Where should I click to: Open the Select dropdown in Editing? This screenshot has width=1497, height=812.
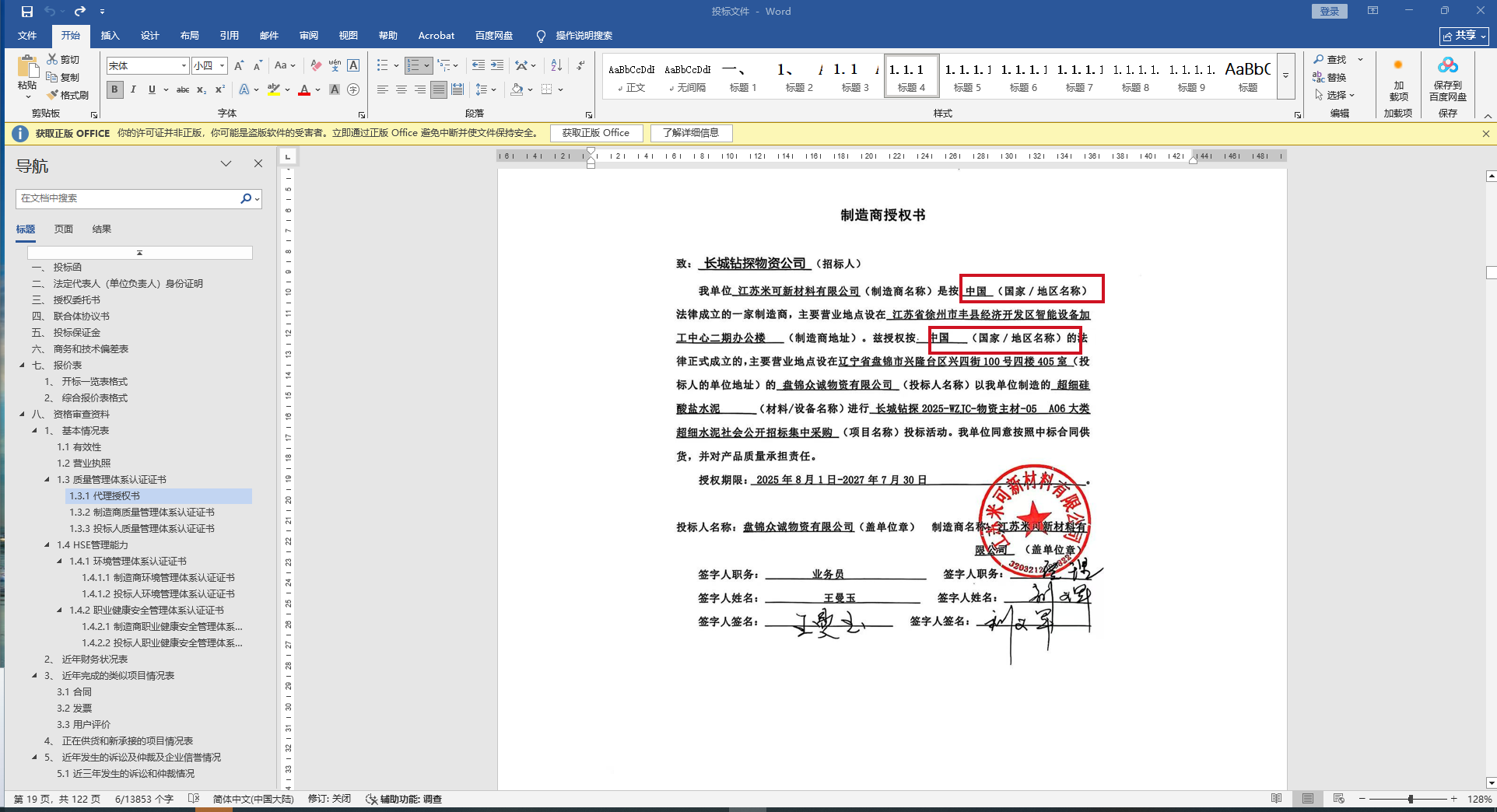click(x=1335, y=95)
